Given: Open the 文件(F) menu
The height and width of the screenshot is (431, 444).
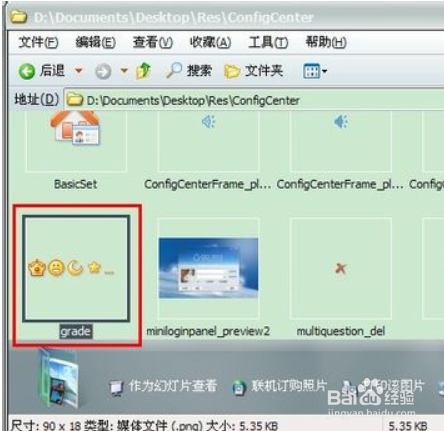Looking at the screenshot, I should click(38, 42).
